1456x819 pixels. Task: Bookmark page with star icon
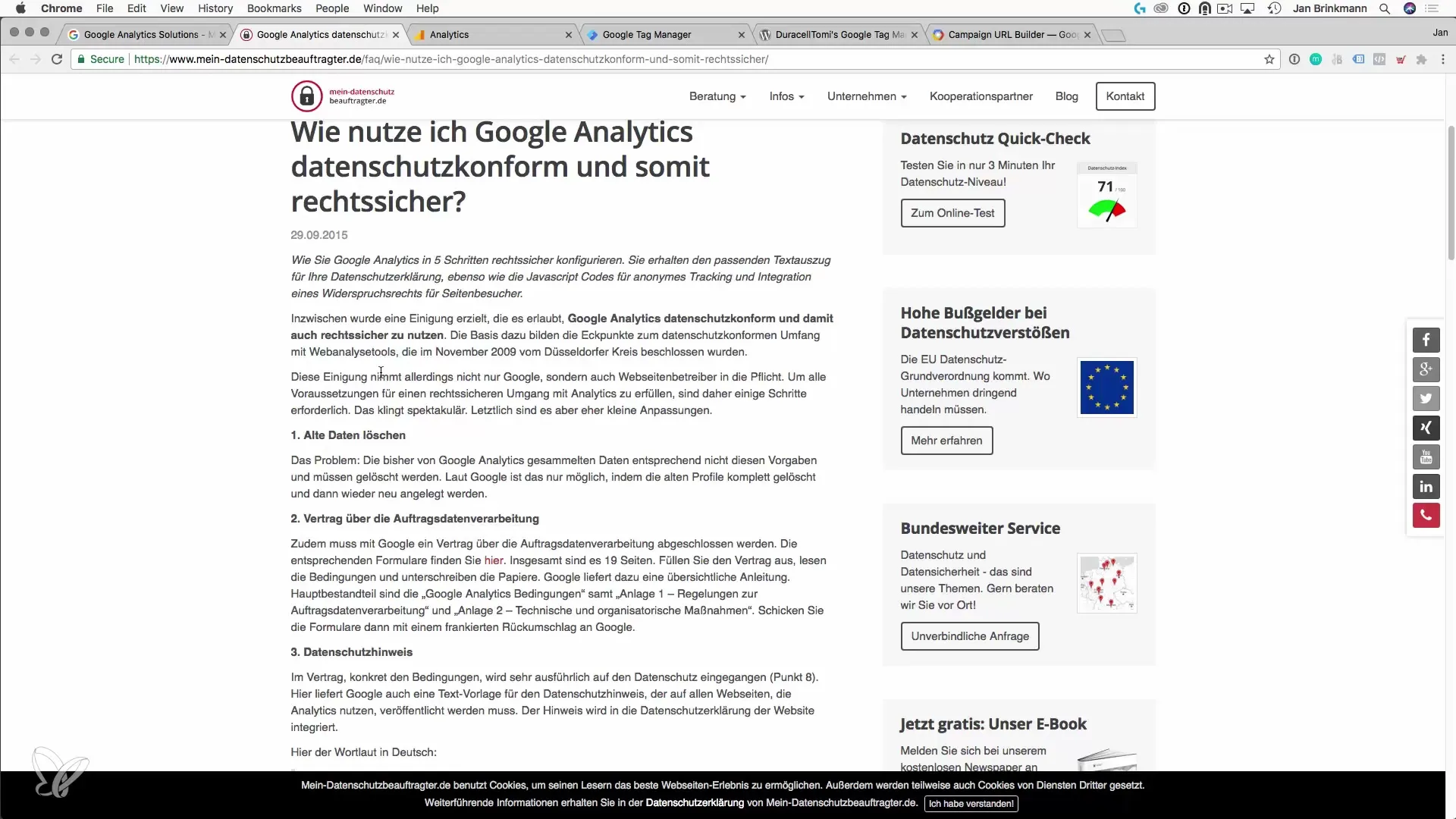(1269, 59)
